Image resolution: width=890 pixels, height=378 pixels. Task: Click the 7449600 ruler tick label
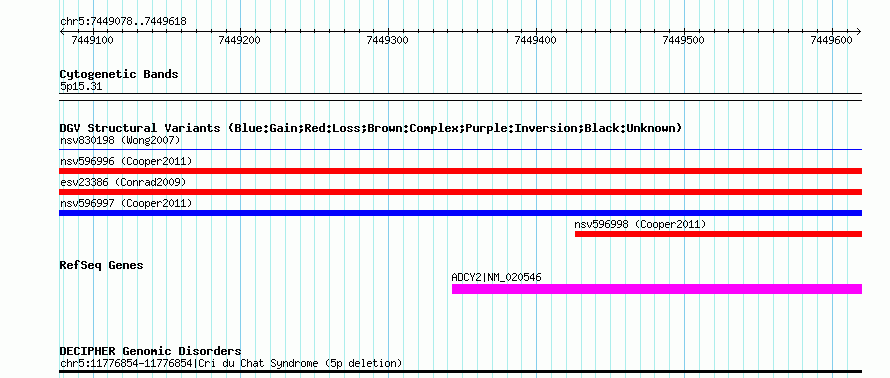tap(831, 40)
